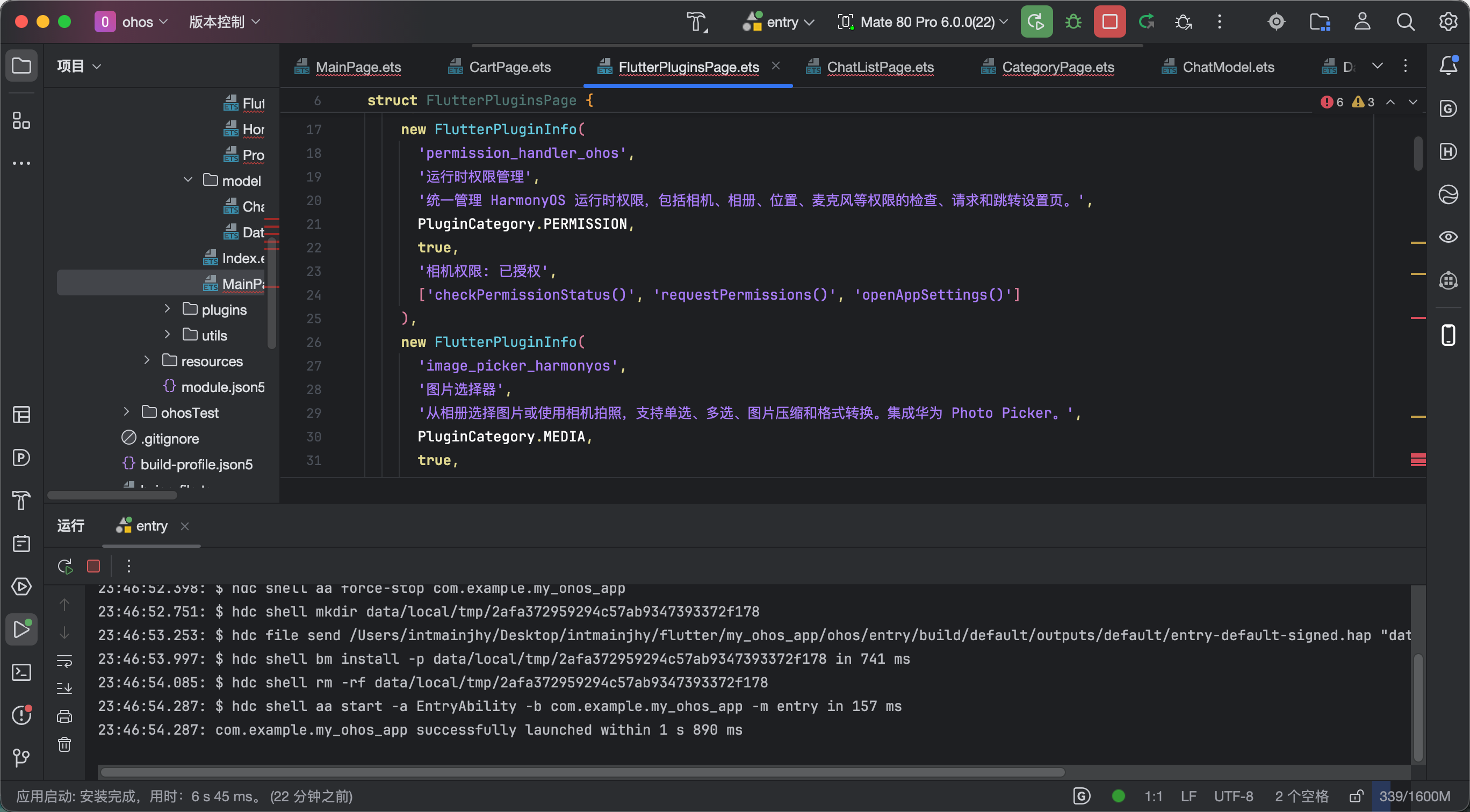Click the green run entry button
Screen dimensions: 1470x812
point(1036,22)
